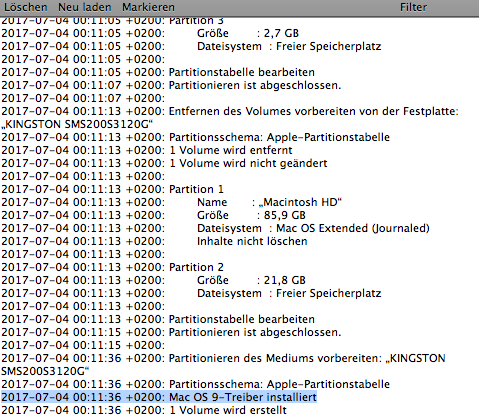Image resolution: width=479 pixels, height=417 pixels.
Task: Select the '1 Volume wird nicht geändert' line
Action: (x=164, y=163)
